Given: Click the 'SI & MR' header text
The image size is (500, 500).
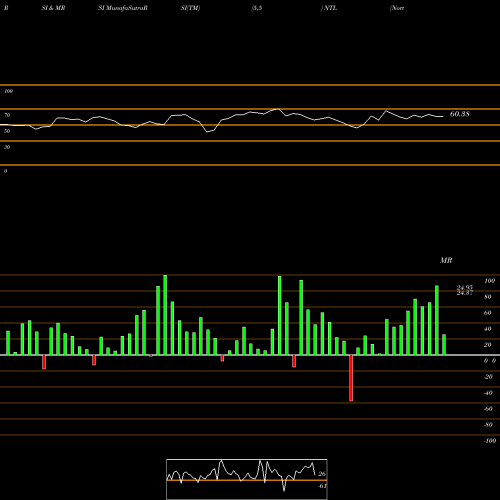Looking at the screenshot, I should coord(53,8).
